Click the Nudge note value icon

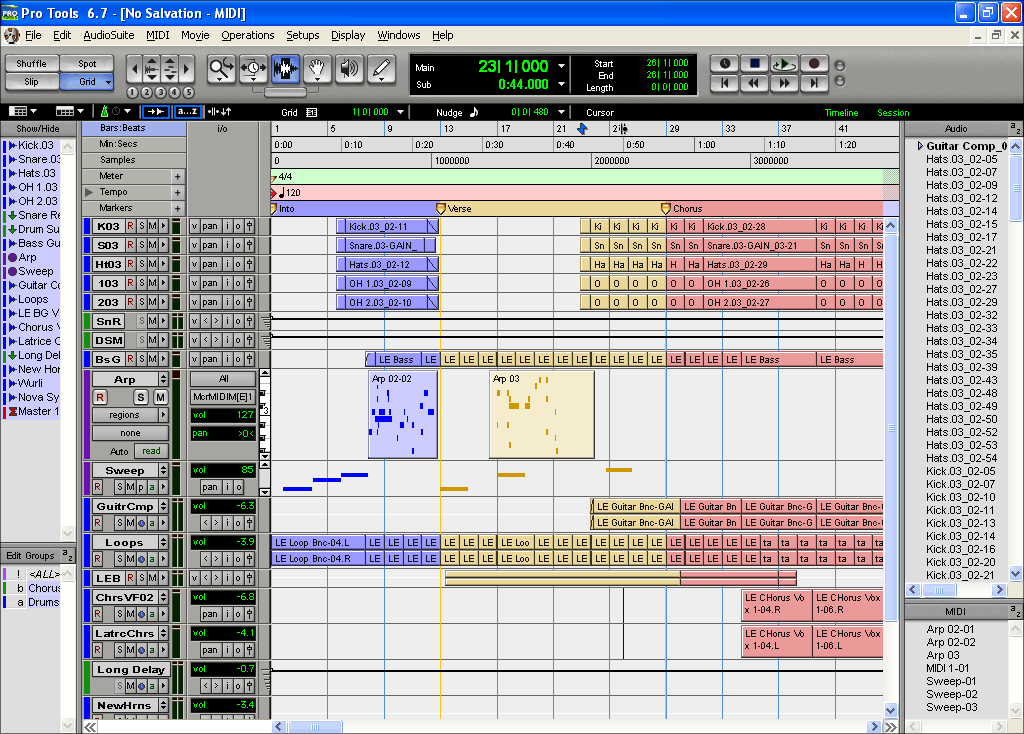tap(474, 112)
